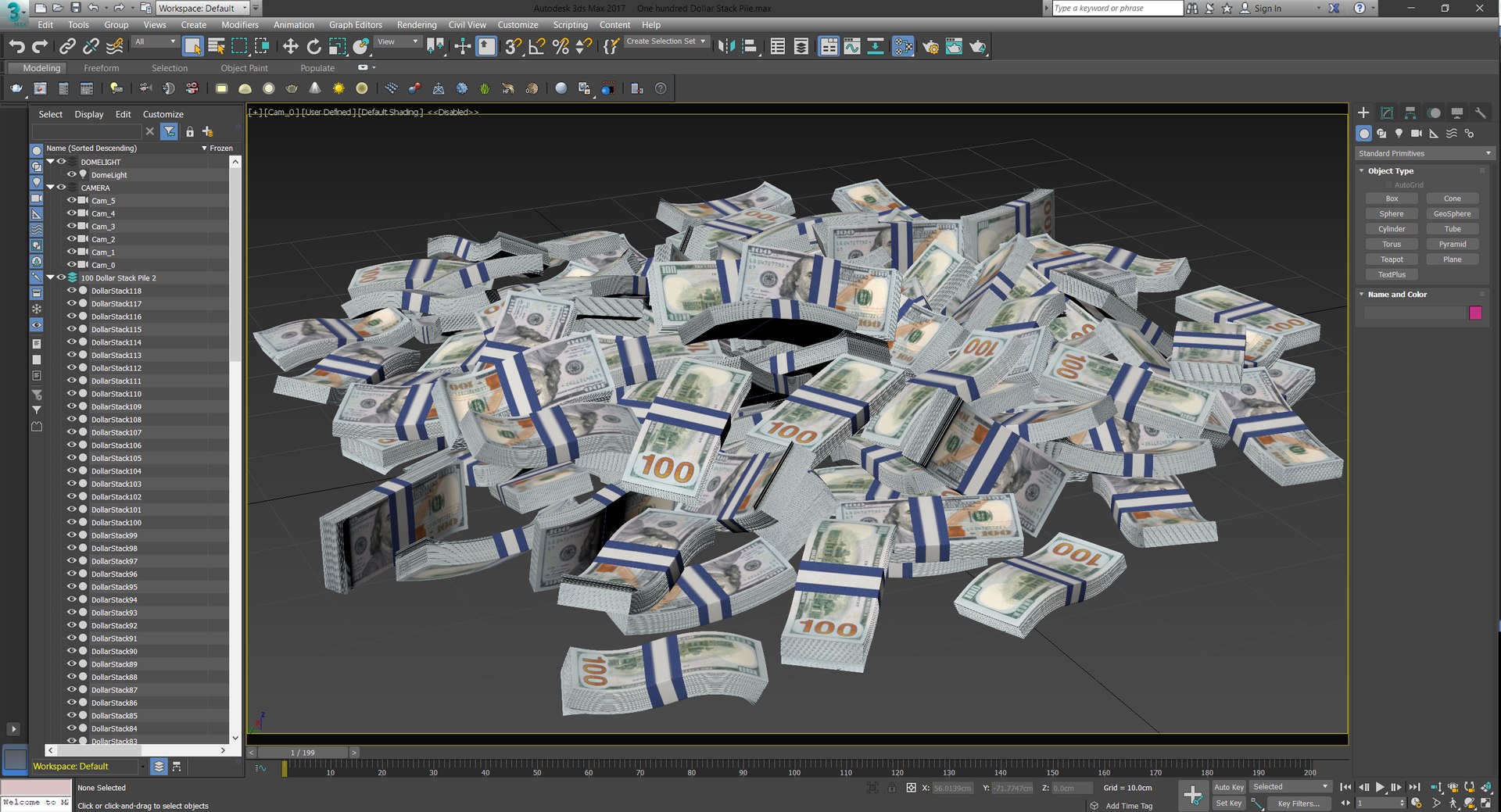This screenshot has width=1501, height=812.
Task: Open Rendered Frame Window icon
Action: pos(954,47)
